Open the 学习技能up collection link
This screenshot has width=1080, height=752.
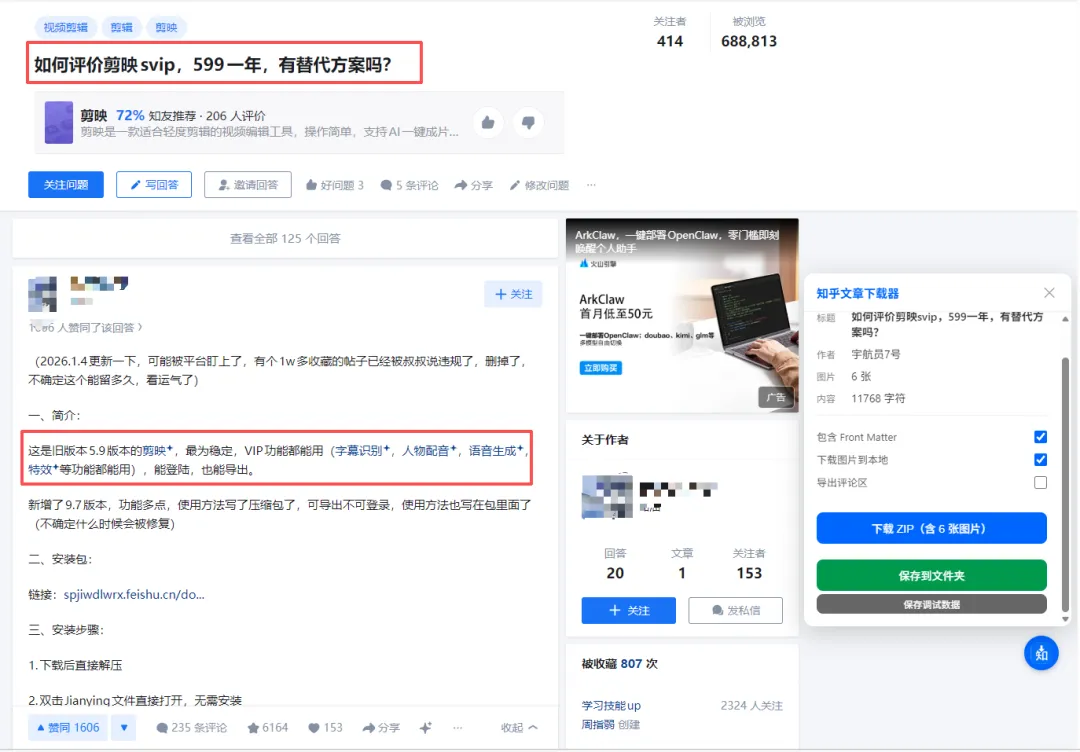[611, 705]
